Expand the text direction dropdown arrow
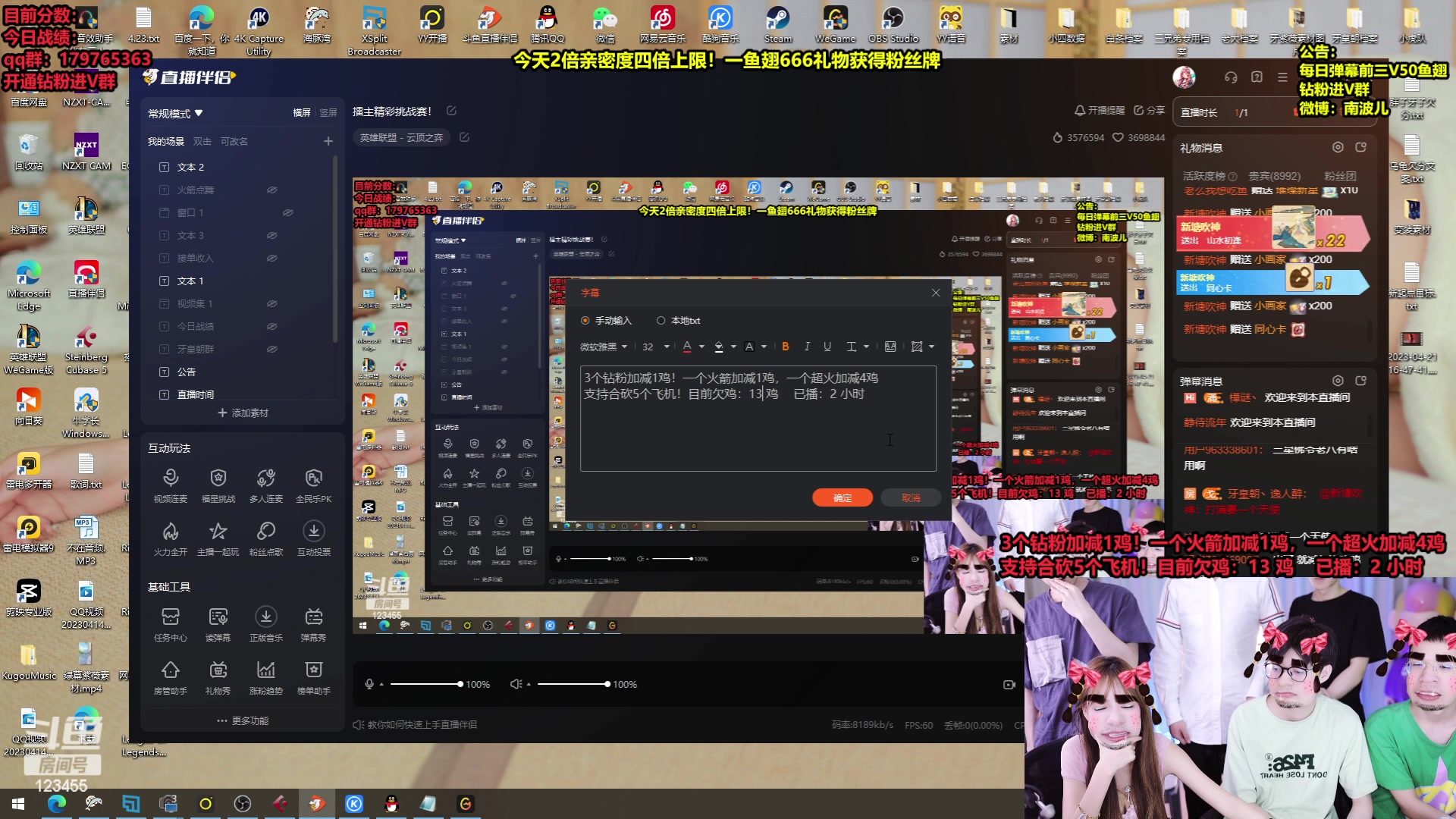Image resolution: width=1456 pixels, height=819 pixels. 866,347
